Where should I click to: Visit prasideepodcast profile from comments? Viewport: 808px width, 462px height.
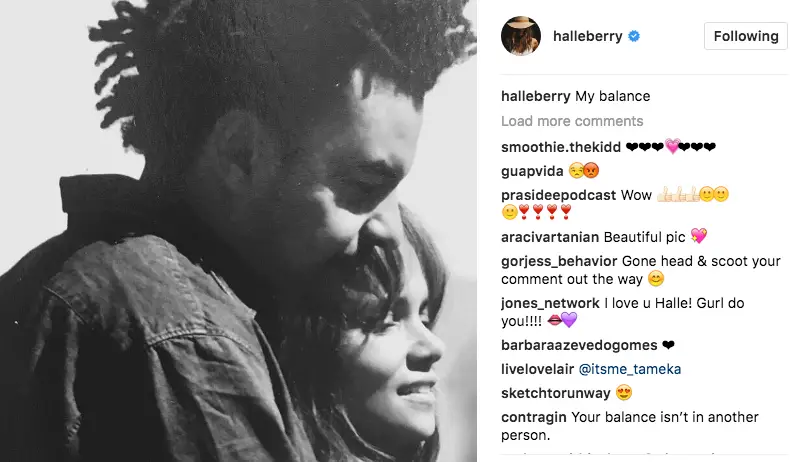pos(559,195)
